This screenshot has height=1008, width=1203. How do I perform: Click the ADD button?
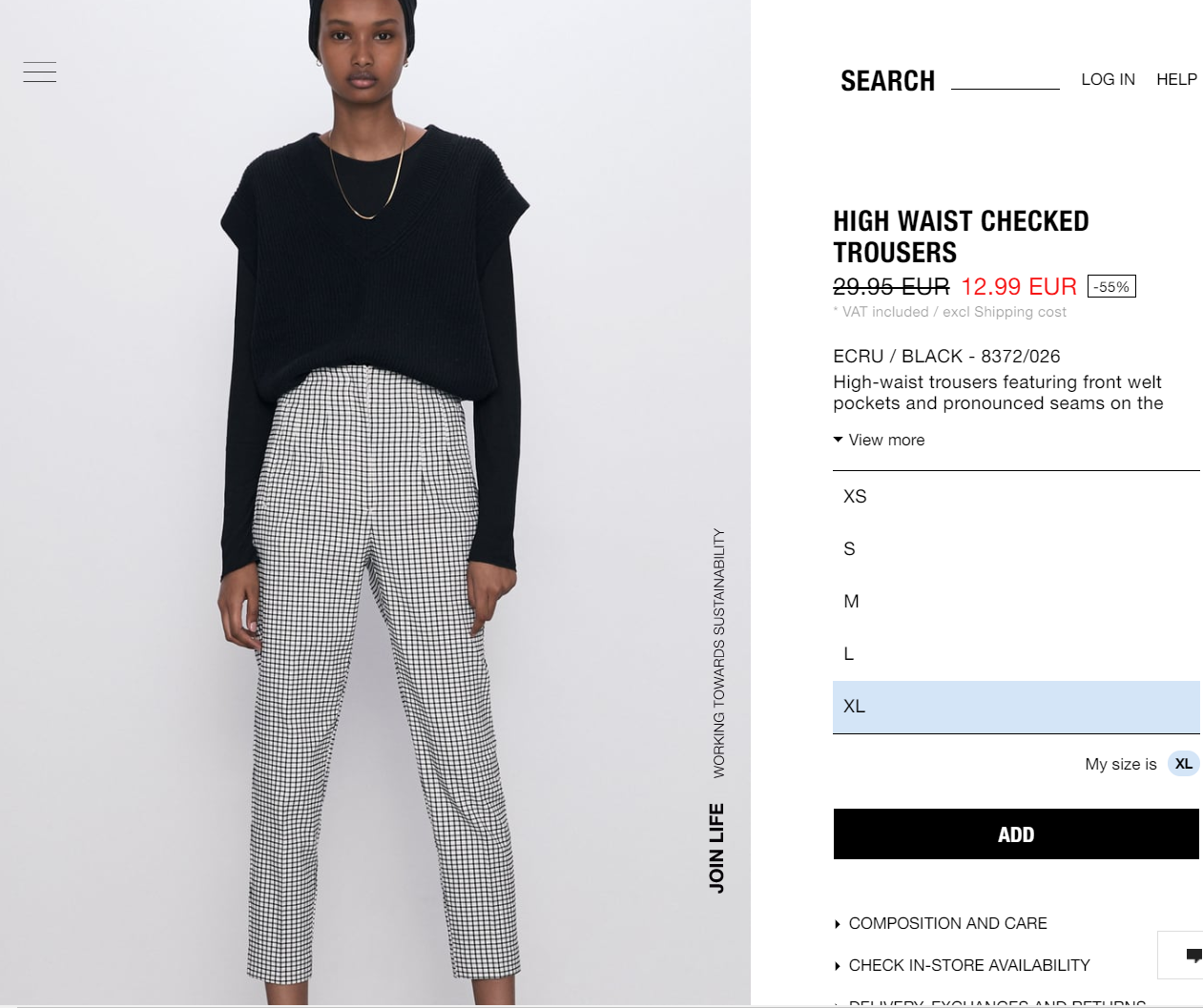1016,834
